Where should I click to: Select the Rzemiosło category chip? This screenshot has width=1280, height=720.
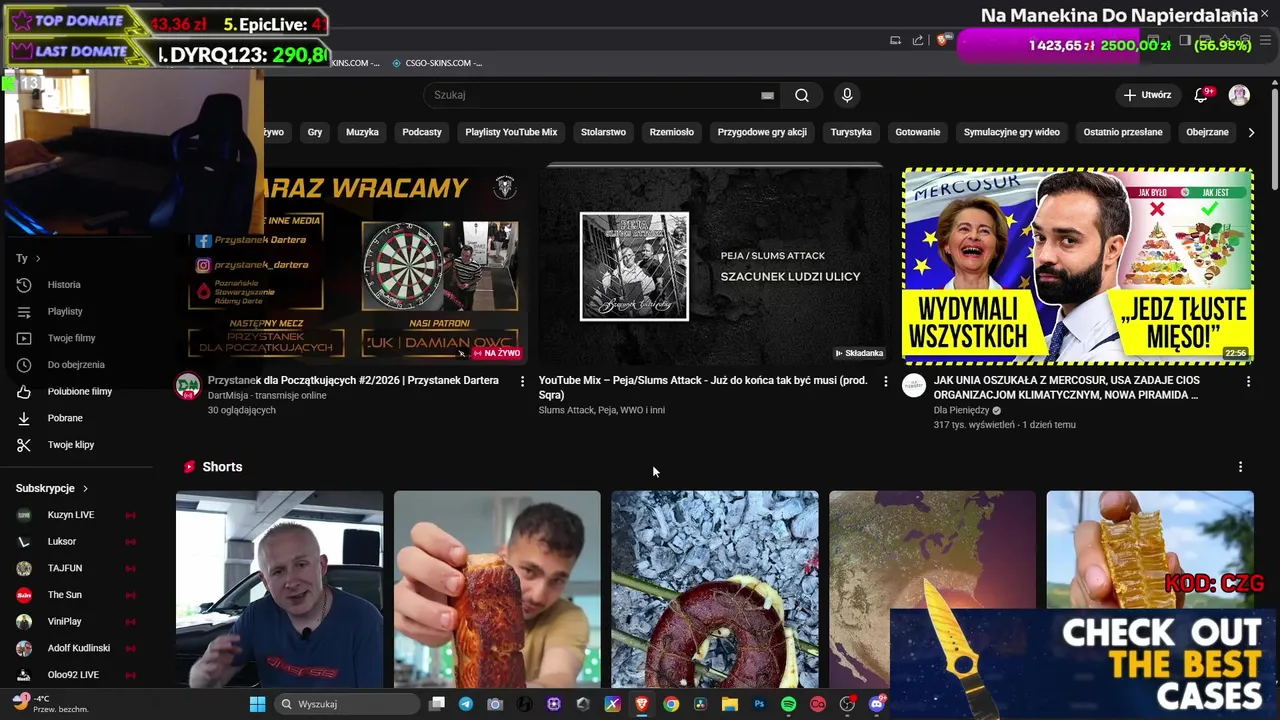[x=672, y=132]
